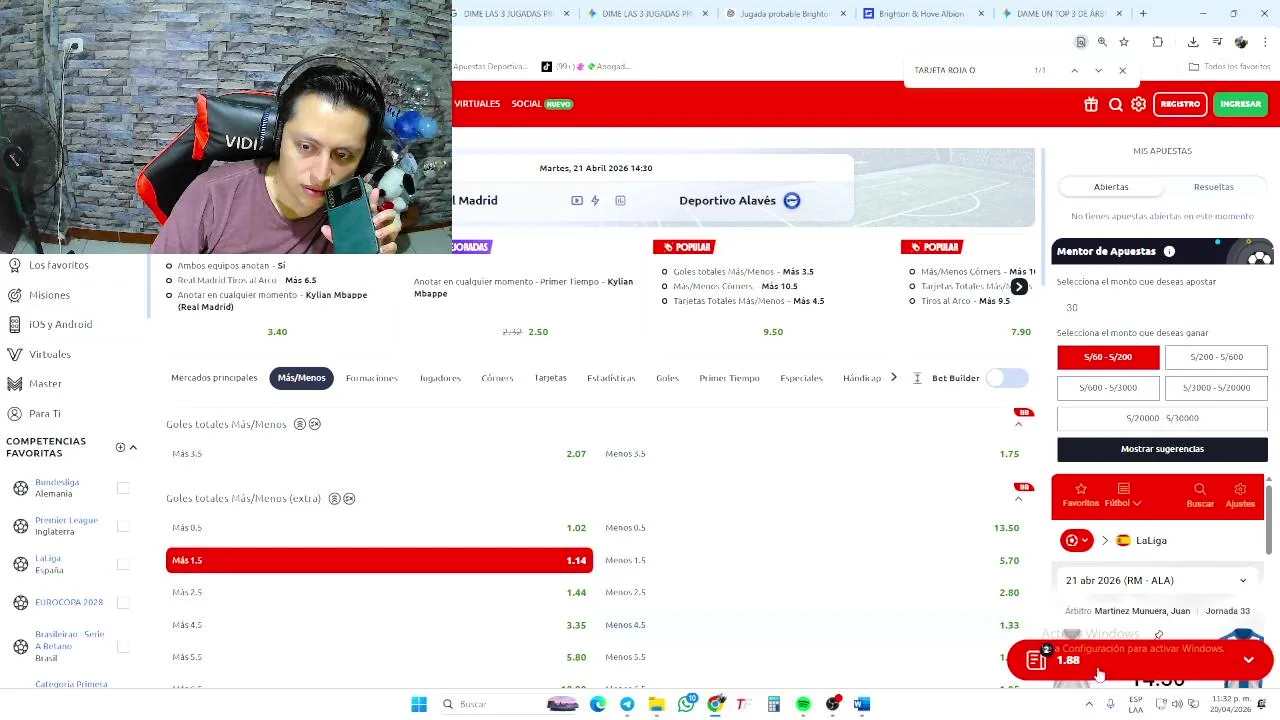Open the 21 abr 2026 (RM - ALA) dropdown
Image resolution: width=1280 pixels, height=720 pixels.
click(1156, 580)
